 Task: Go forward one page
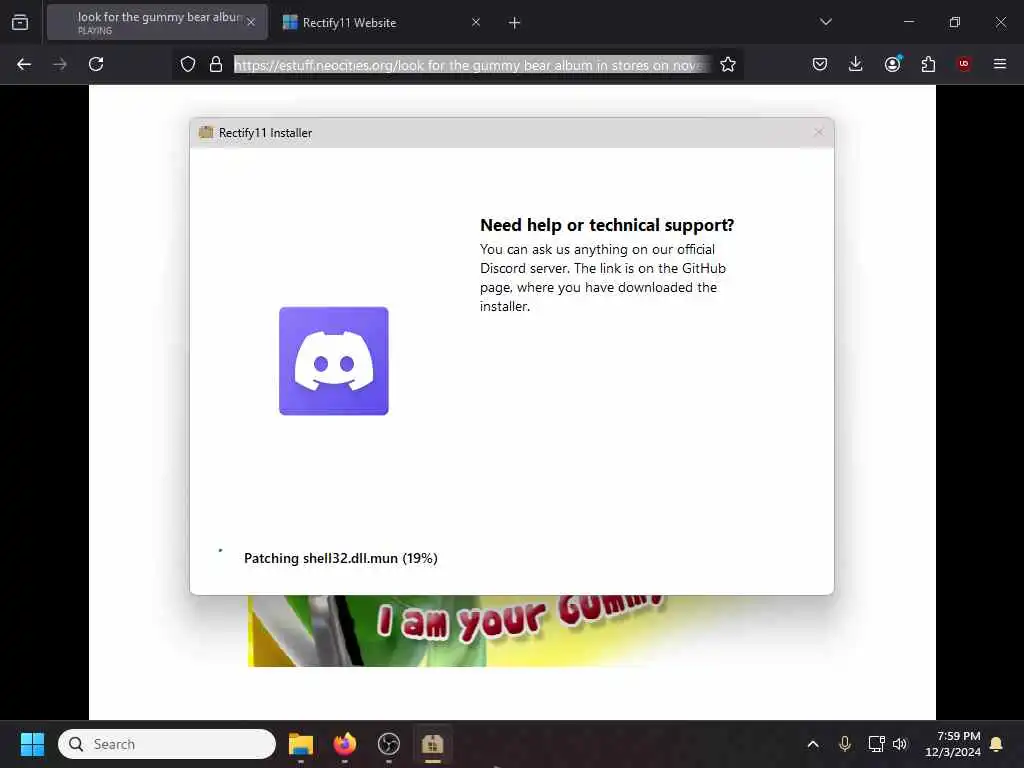pyautogui.click(x=60, y=64)
